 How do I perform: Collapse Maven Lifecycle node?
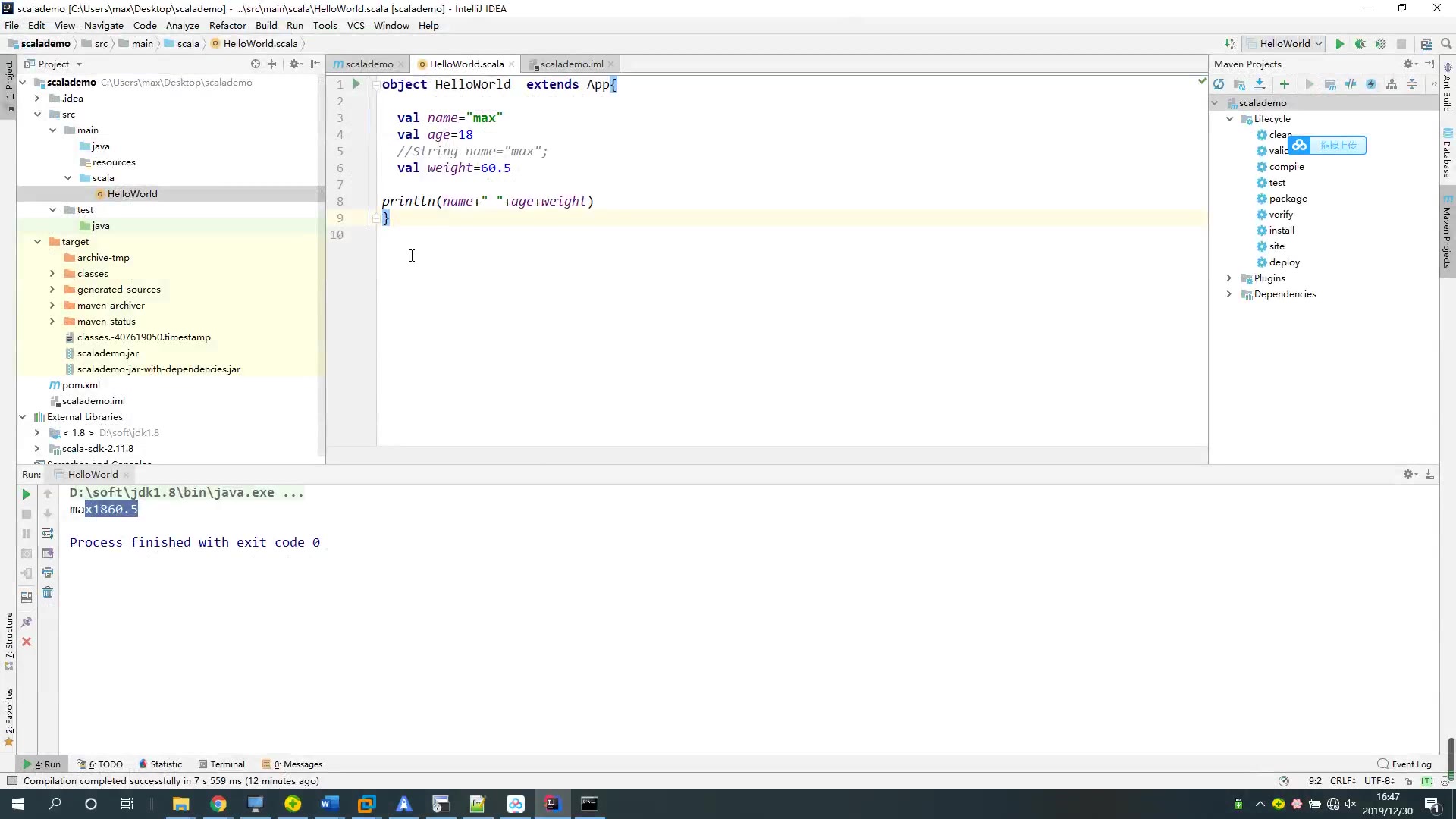(x=1230, y=119)
